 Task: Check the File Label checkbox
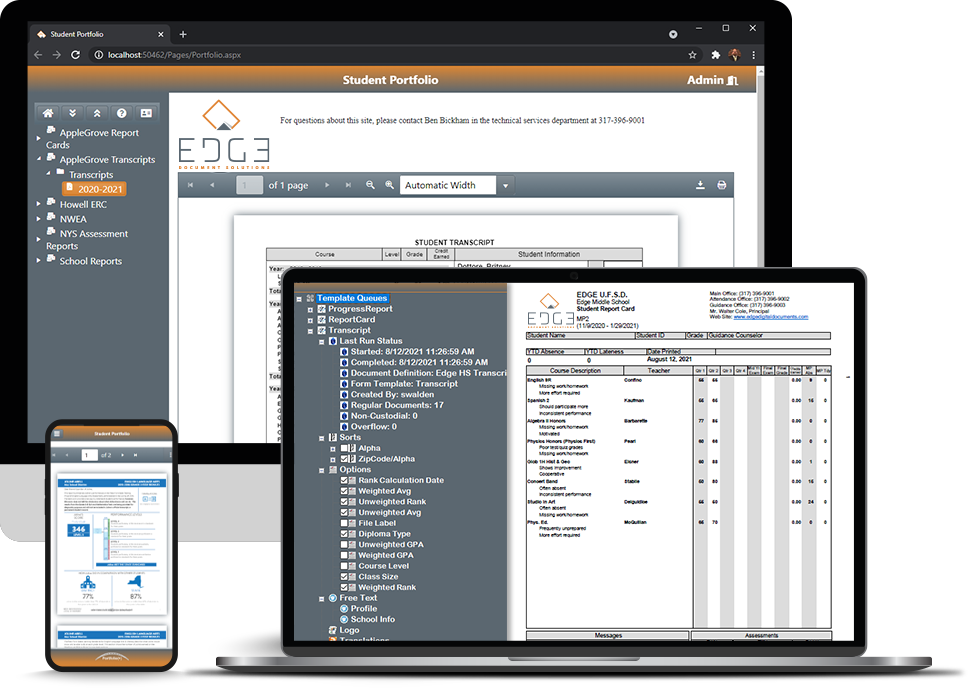click(x=344, y=523)
